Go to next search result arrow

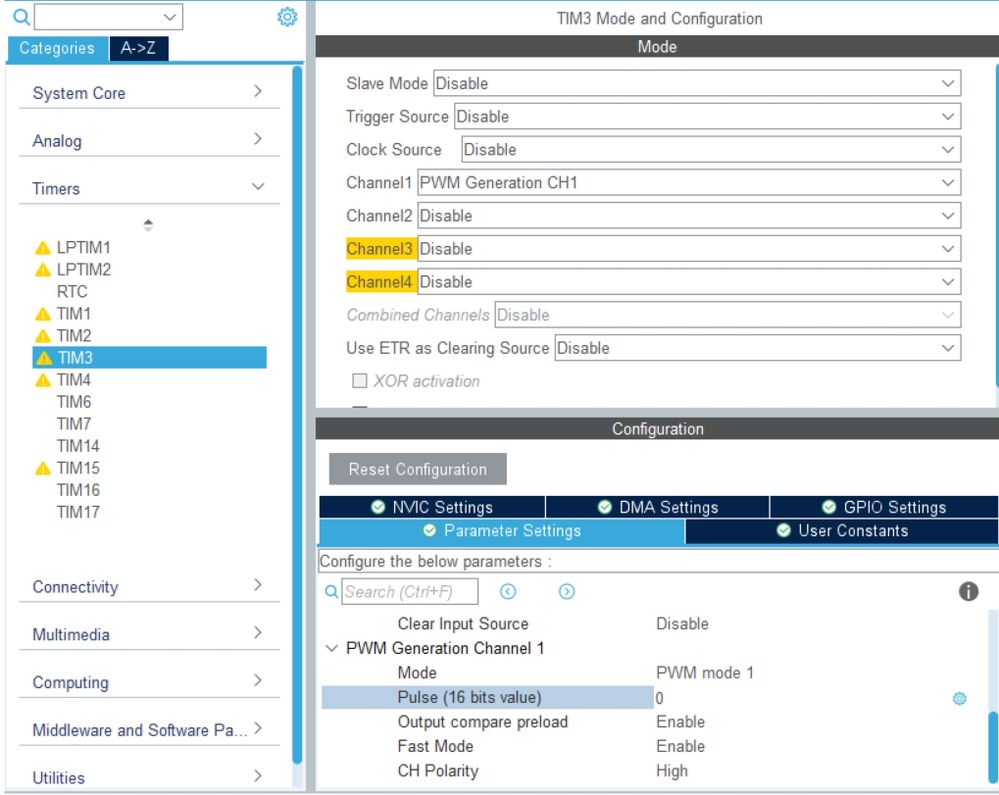click(x=566, y=592)
